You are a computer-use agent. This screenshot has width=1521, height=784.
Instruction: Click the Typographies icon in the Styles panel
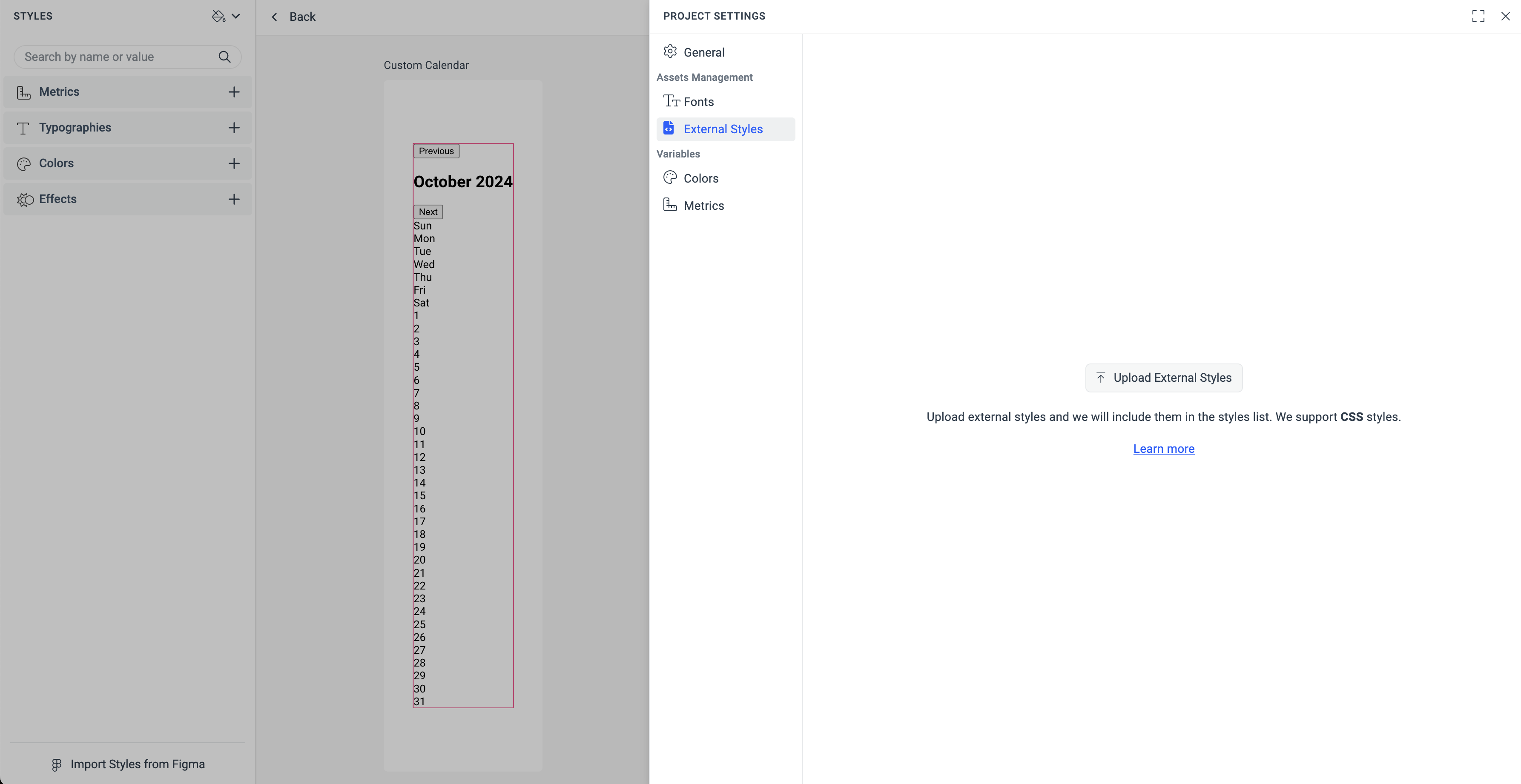23,128
